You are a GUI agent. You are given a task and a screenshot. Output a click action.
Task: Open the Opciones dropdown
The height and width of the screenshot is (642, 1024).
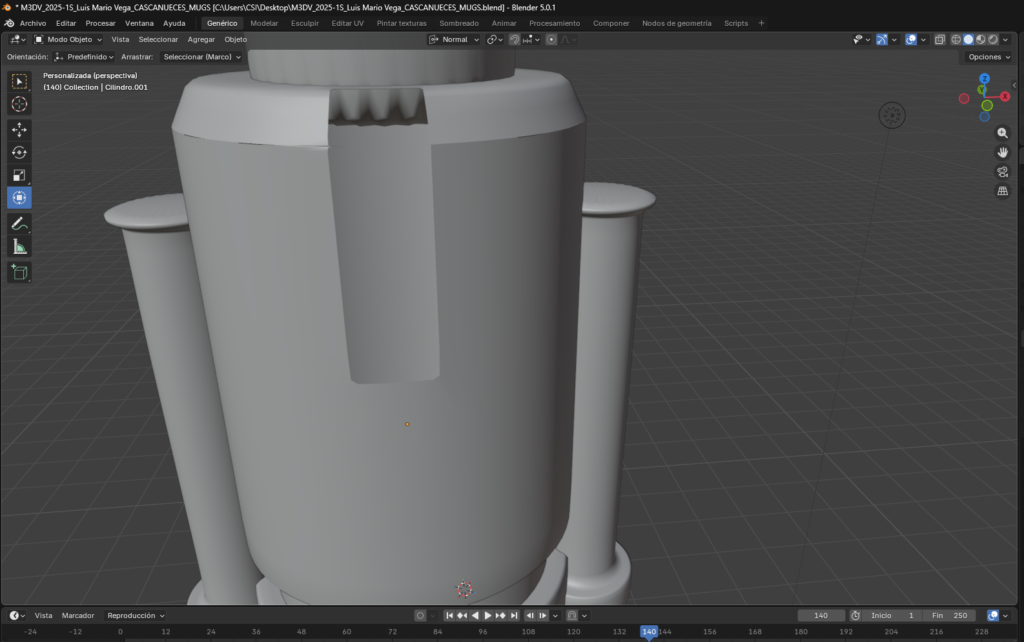point(988,57)
